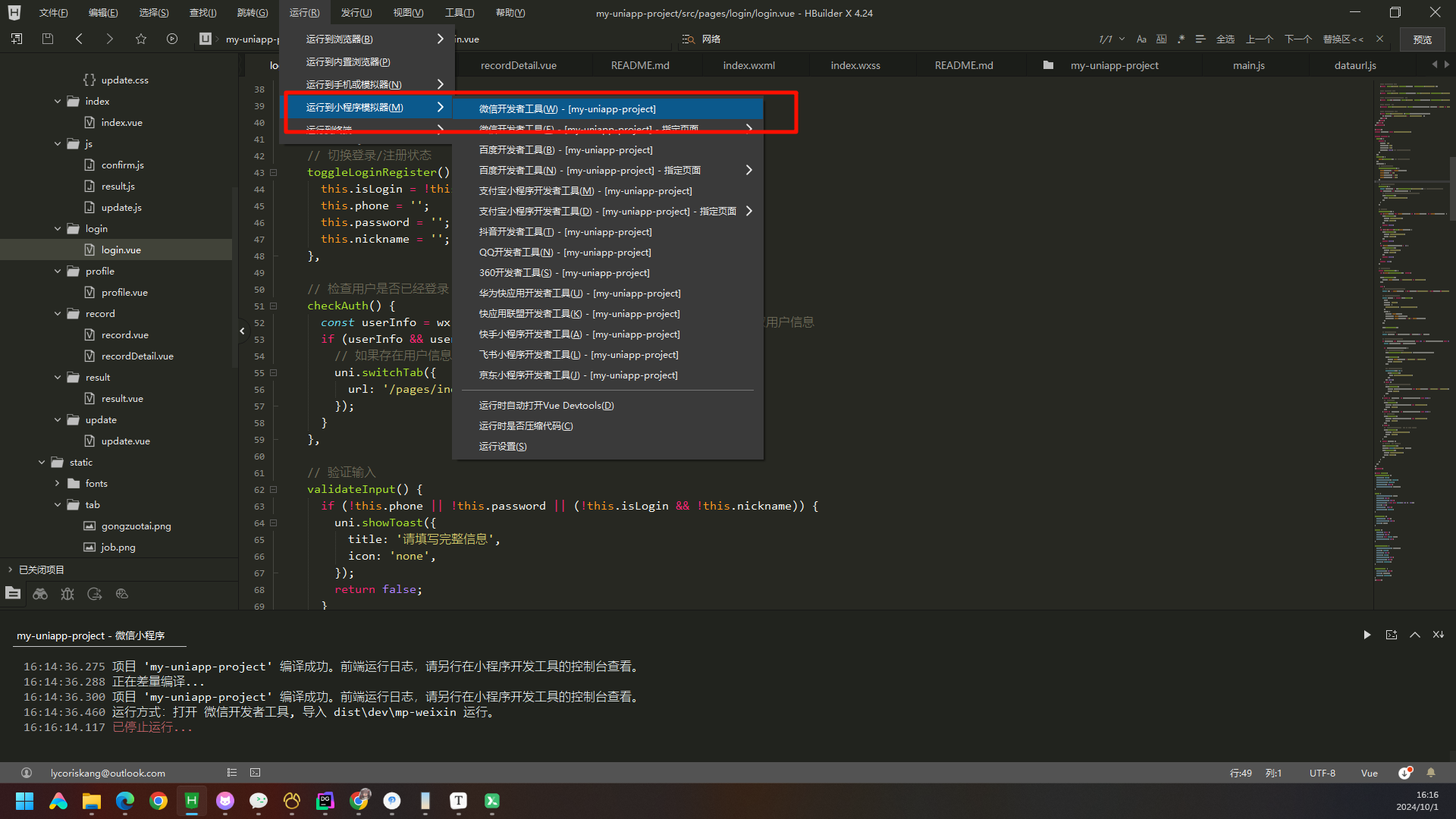The image size is (1456, 819).
Task: Restart run from the console play button
Action: tap(1367, 635)
